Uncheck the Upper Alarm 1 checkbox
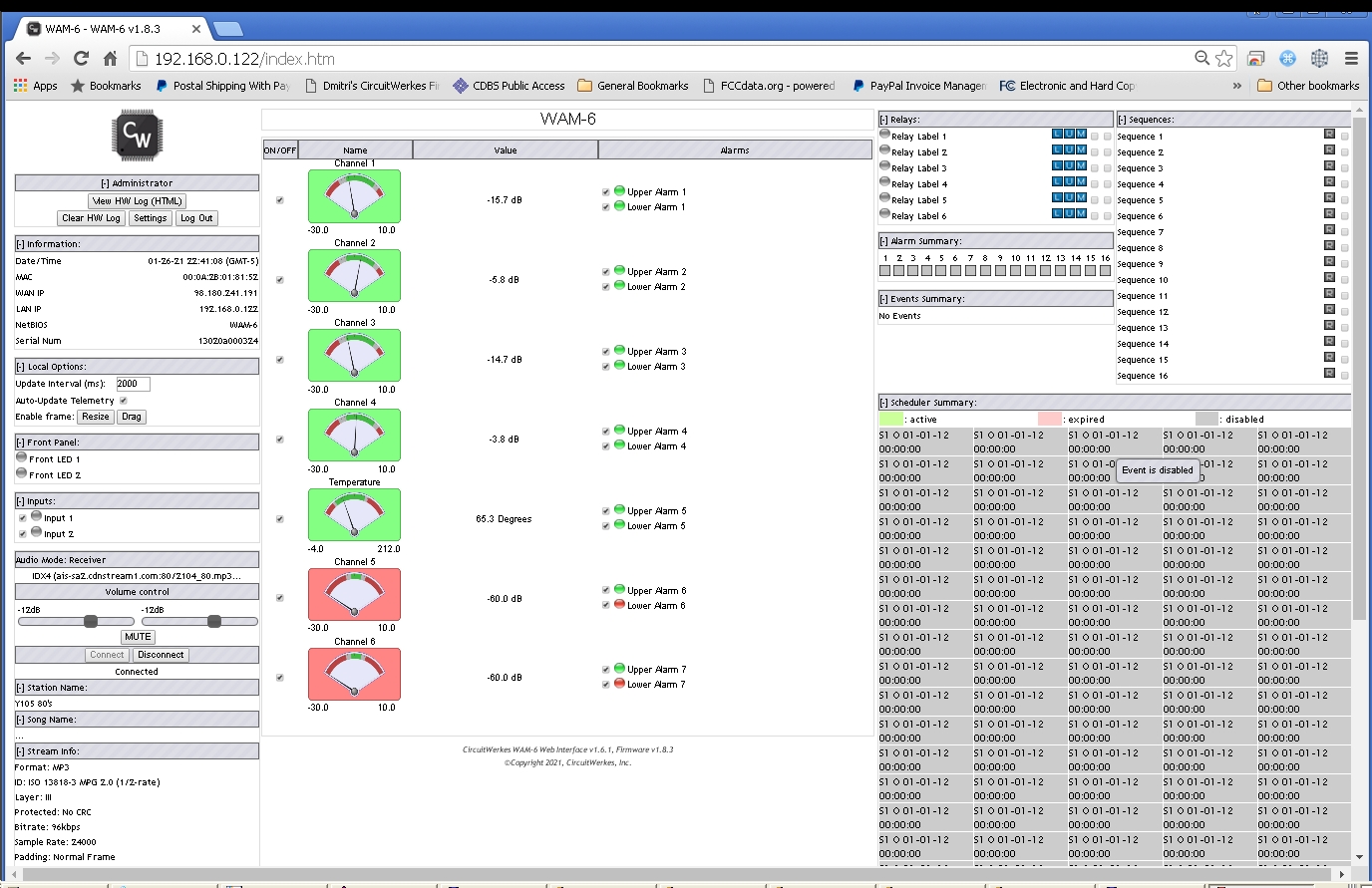Image resolution: width=1372 pixels, height=888 pixels. pos(606,192)
